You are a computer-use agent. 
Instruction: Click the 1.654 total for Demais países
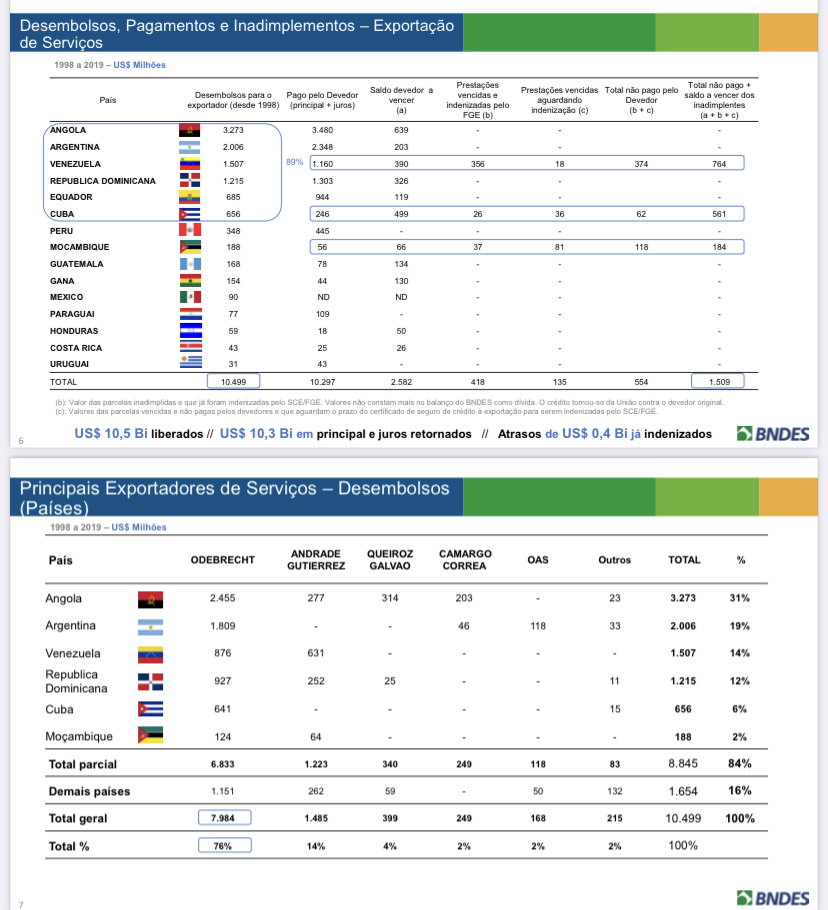[683, 791]
